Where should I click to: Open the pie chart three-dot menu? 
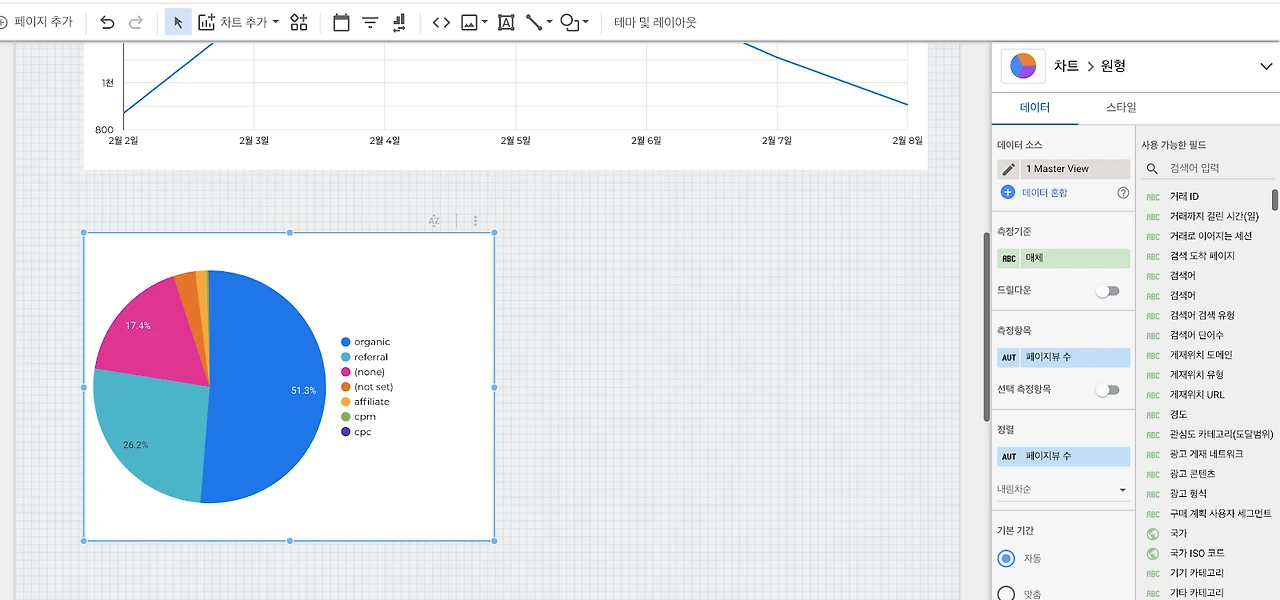[475, 221]
